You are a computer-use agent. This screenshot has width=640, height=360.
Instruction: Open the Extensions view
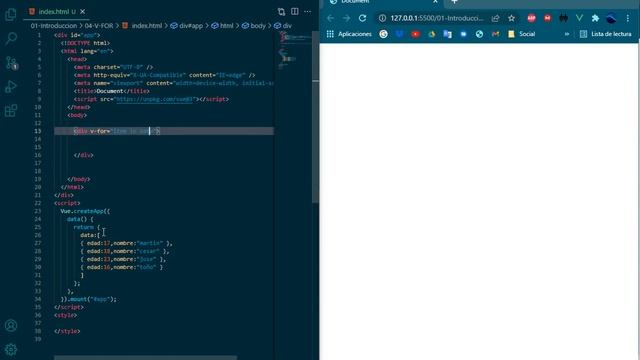(x=11, y=110)
